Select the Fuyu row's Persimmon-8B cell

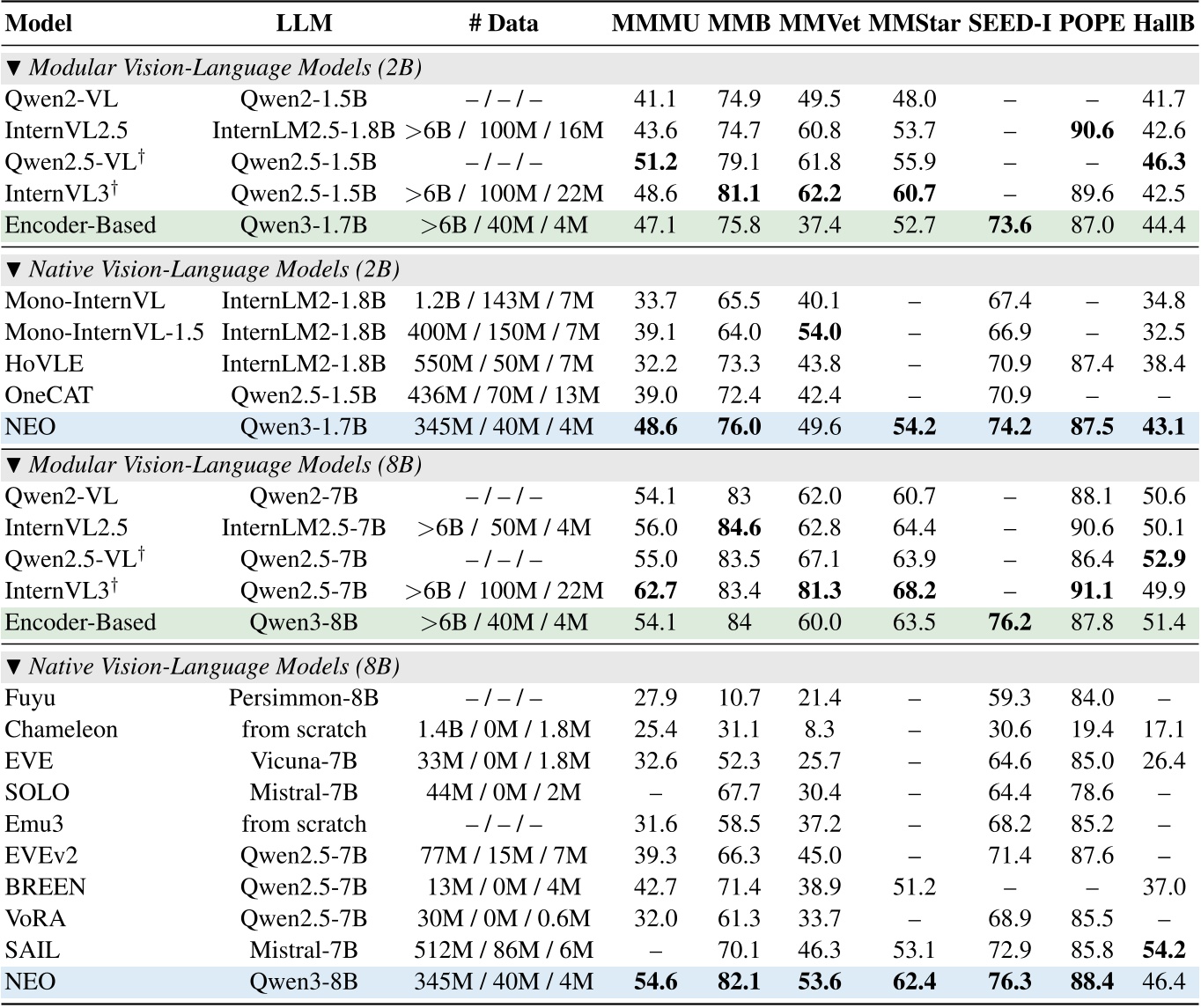click(304, 698)
